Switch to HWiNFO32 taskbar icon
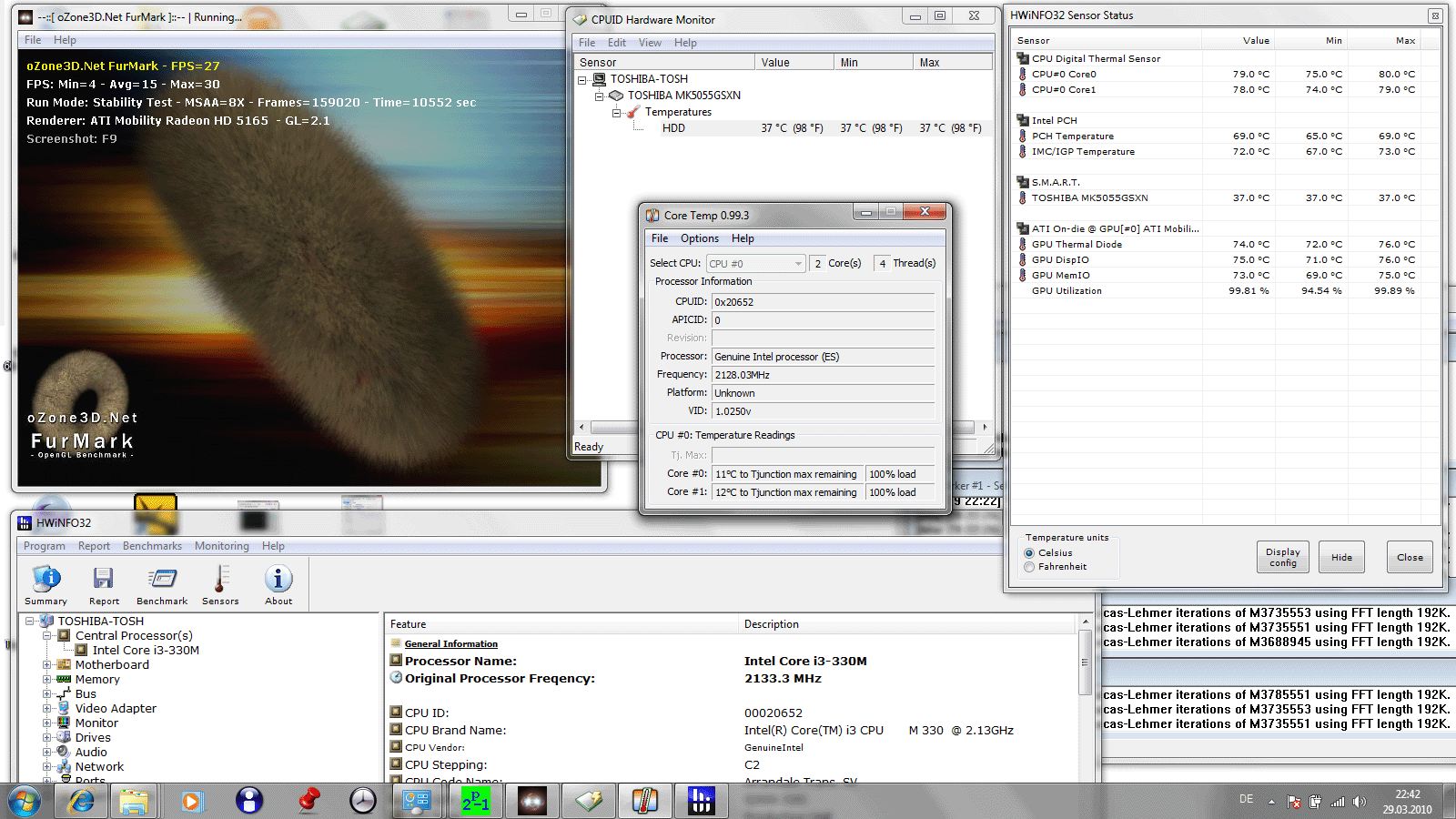The width and height of the screenshot is (1456, 819). point(702,801)
